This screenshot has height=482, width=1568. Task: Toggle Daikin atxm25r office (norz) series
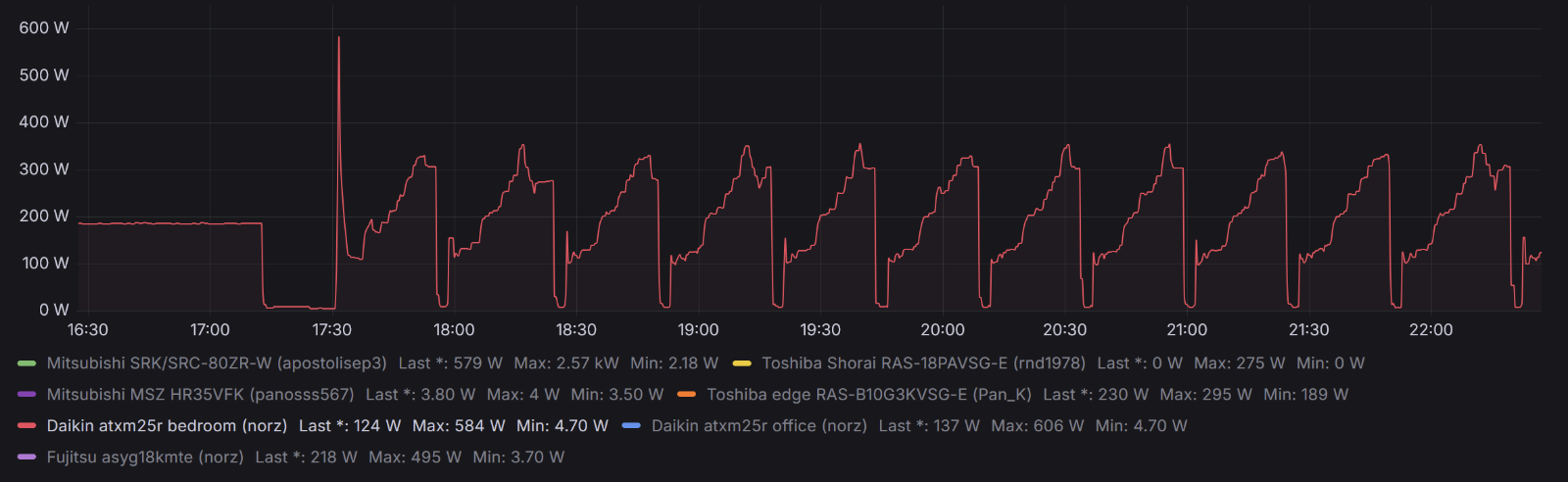tap(759, 426)
